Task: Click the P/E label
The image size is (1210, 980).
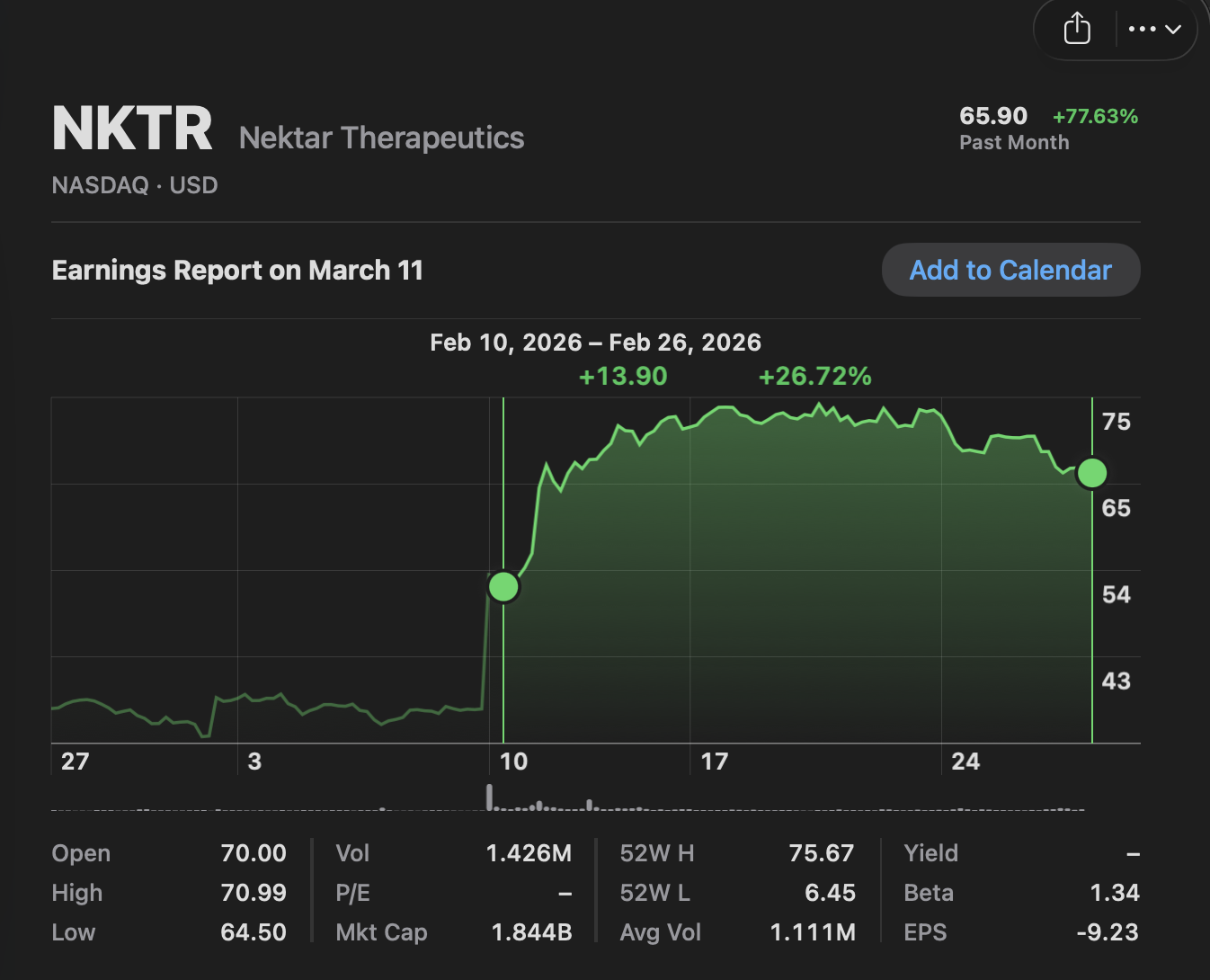Action: (352, 893)
